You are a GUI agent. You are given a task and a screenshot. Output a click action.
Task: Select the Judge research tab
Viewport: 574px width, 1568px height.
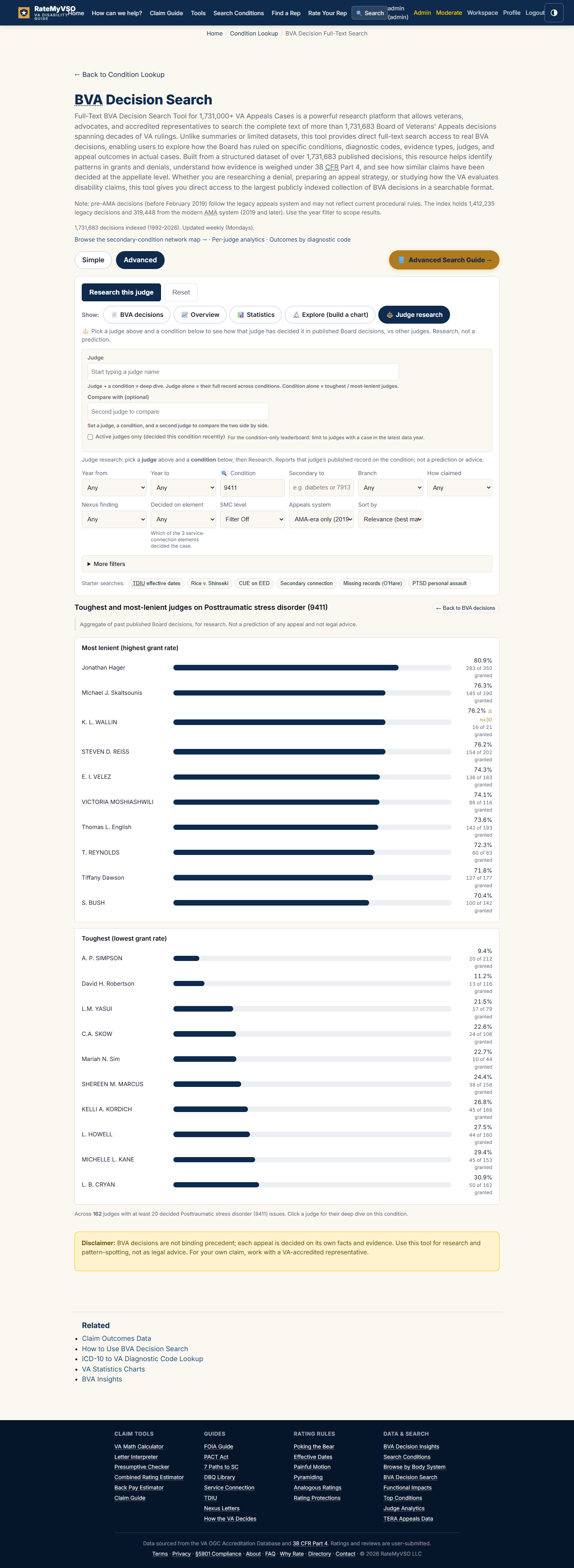click(x=414, y=315)
